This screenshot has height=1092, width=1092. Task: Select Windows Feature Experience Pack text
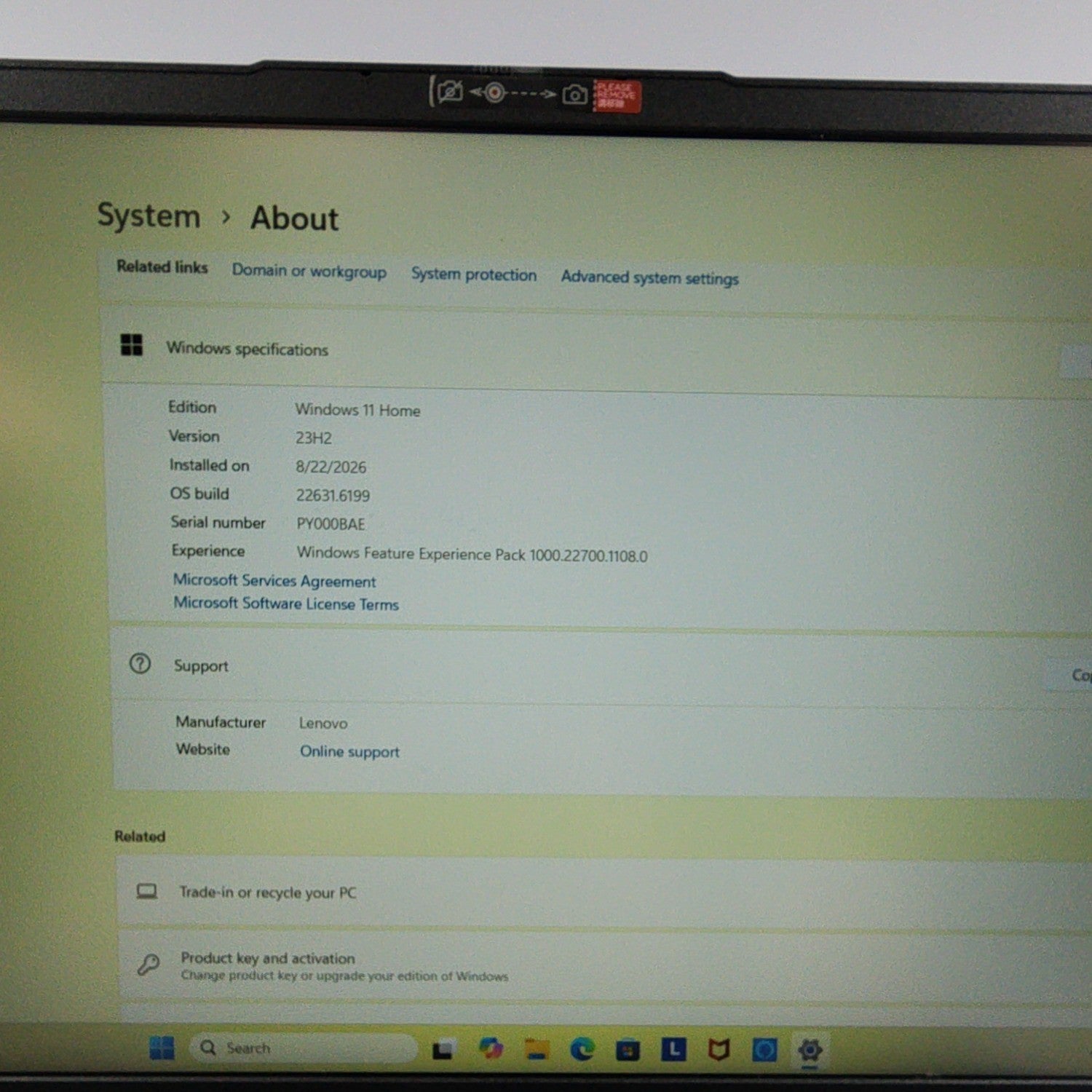pyautogui.click(x=472, y=554)
